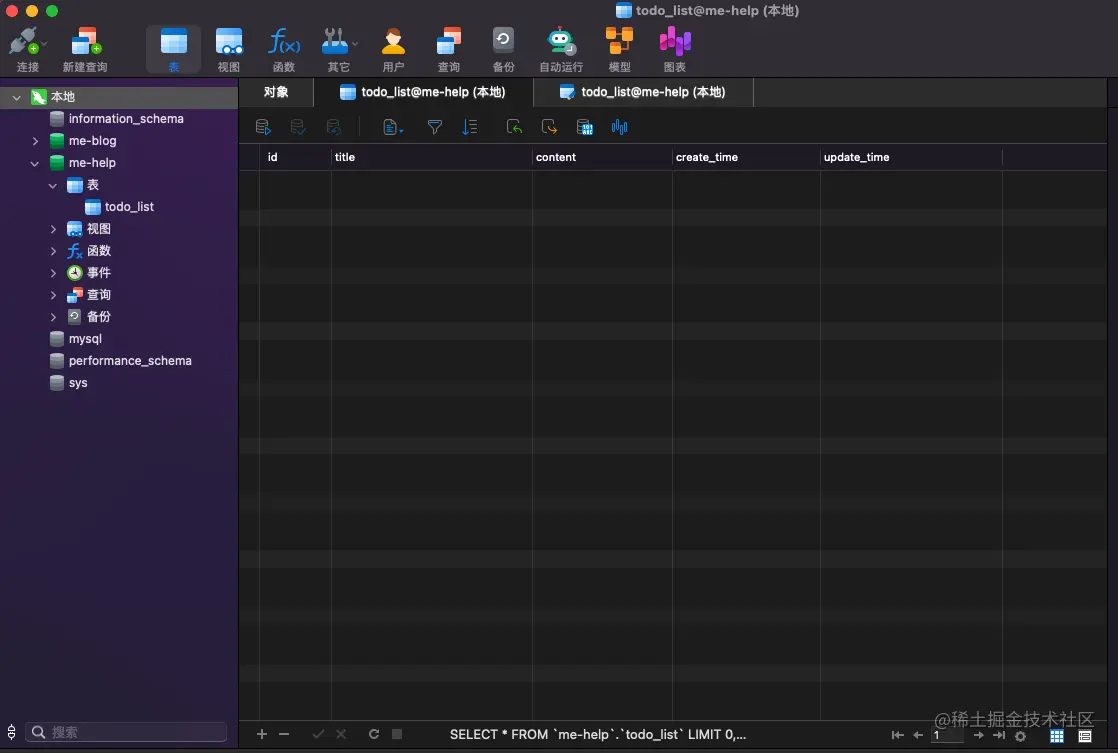Go to the previous page arrow
1118x753 pixels.
coord(918,735)
